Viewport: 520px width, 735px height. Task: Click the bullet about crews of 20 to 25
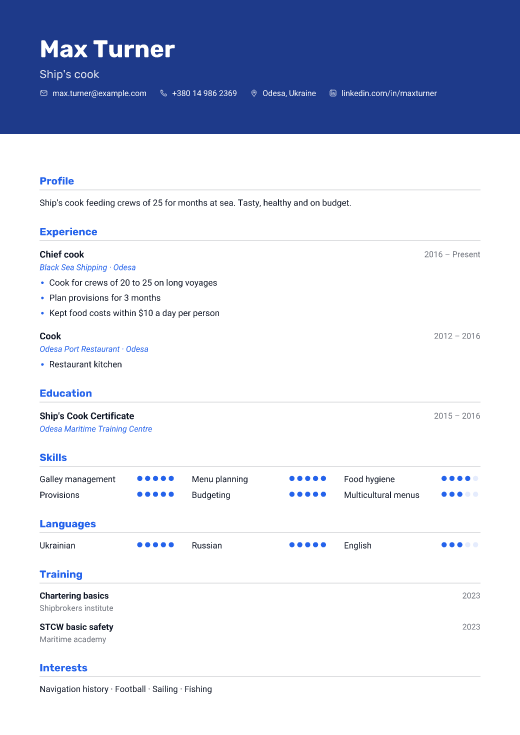coord(133,283)
